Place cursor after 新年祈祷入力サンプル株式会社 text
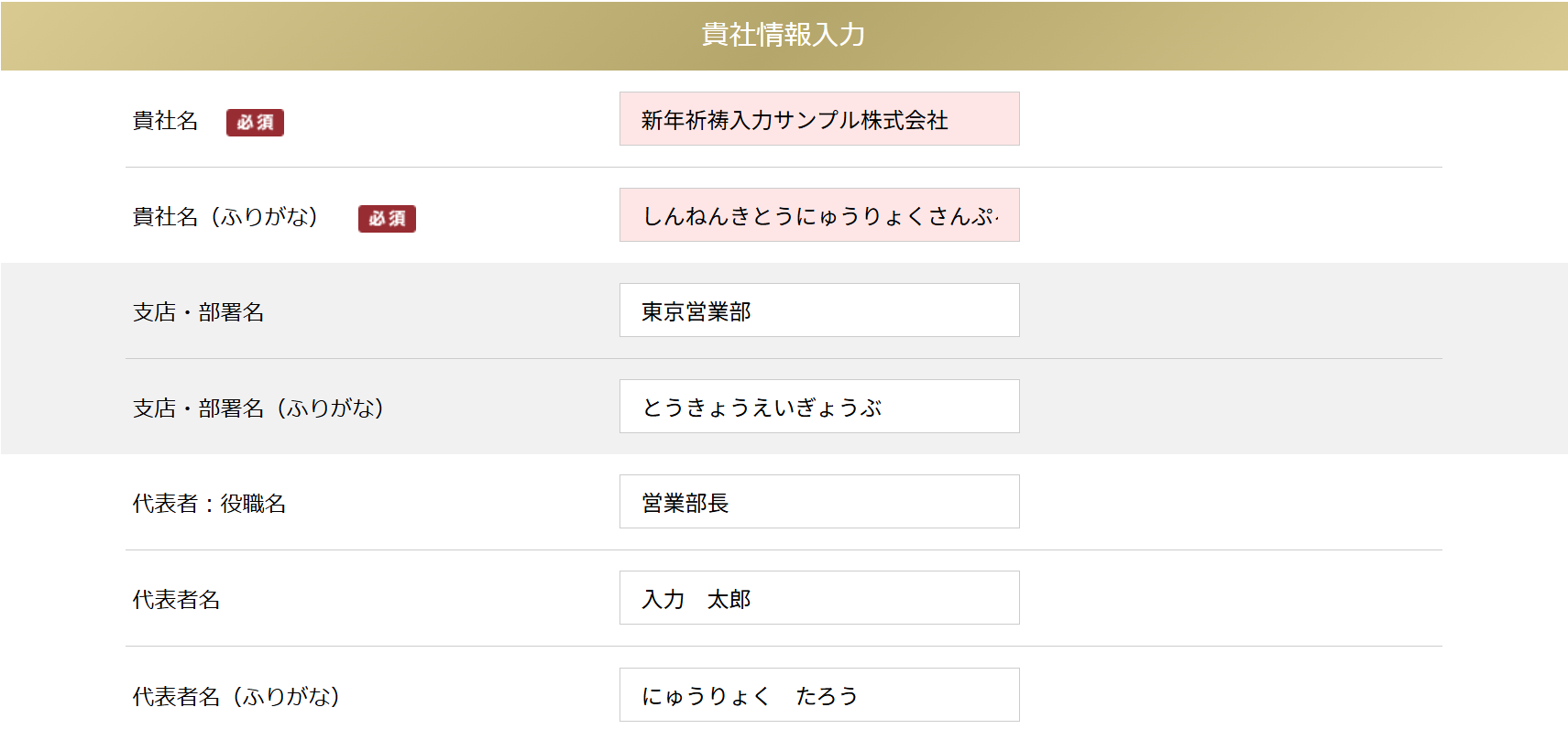Image resolution: width=1568 pixels, height=740 pixels. (x=950, y=120)
